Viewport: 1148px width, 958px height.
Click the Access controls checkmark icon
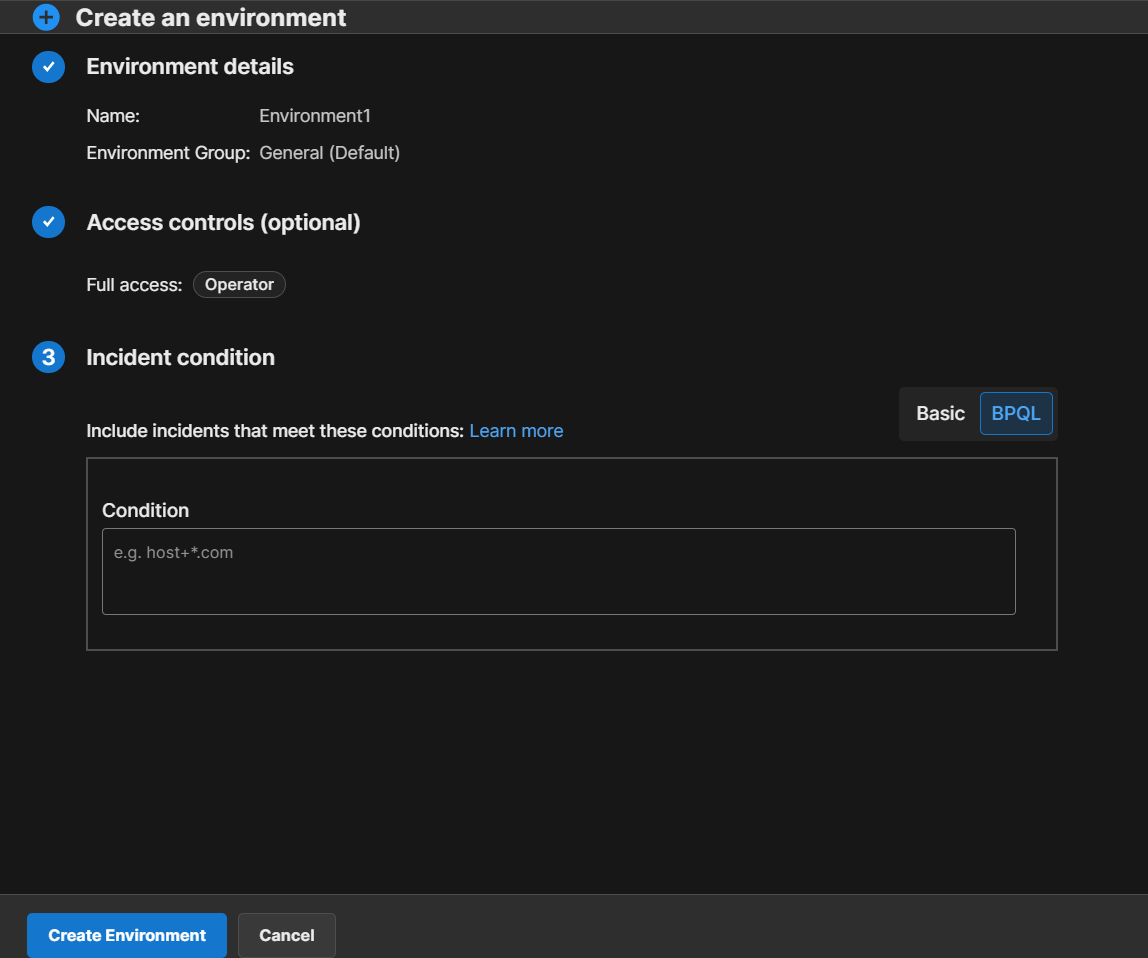48,222
